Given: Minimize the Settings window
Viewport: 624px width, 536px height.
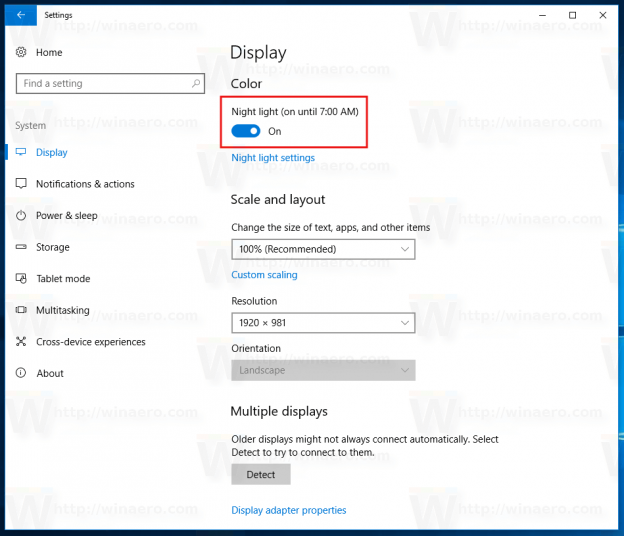Looking at the screenshot, I should pyautogui.click(x=542, y=15).
